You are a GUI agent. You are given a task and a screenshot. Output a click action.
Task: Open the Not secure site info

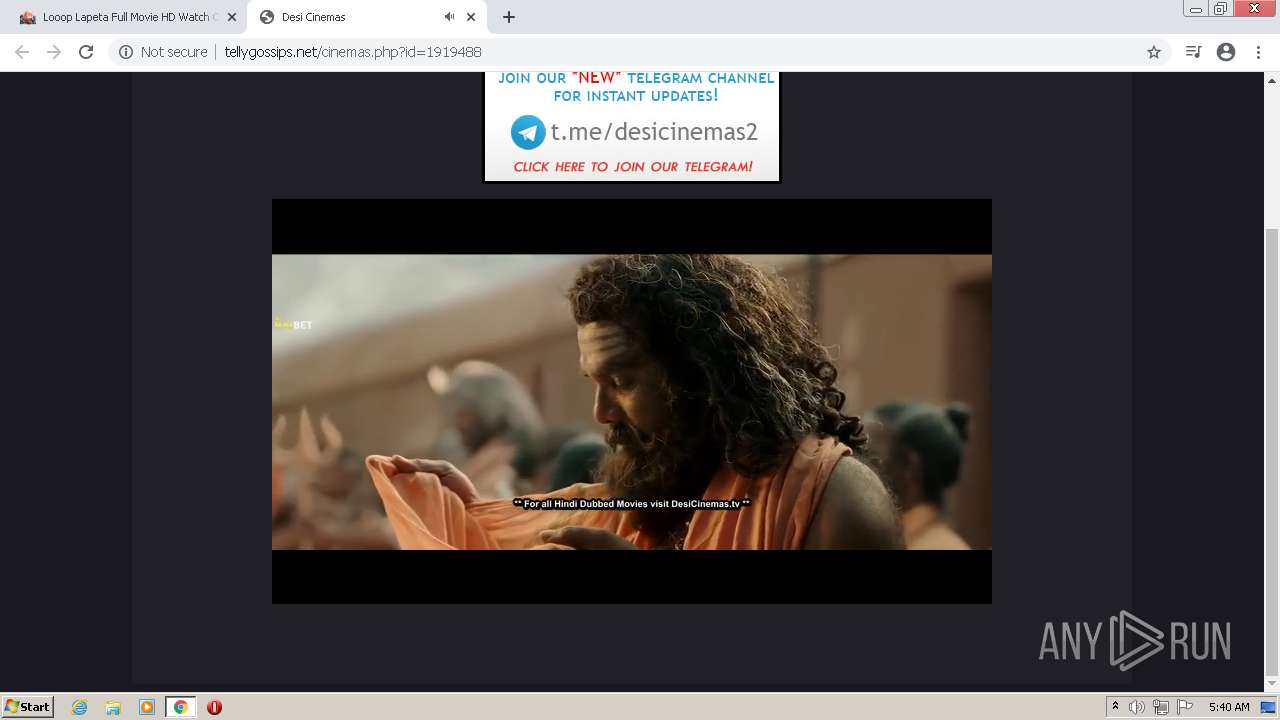(163, 52)
